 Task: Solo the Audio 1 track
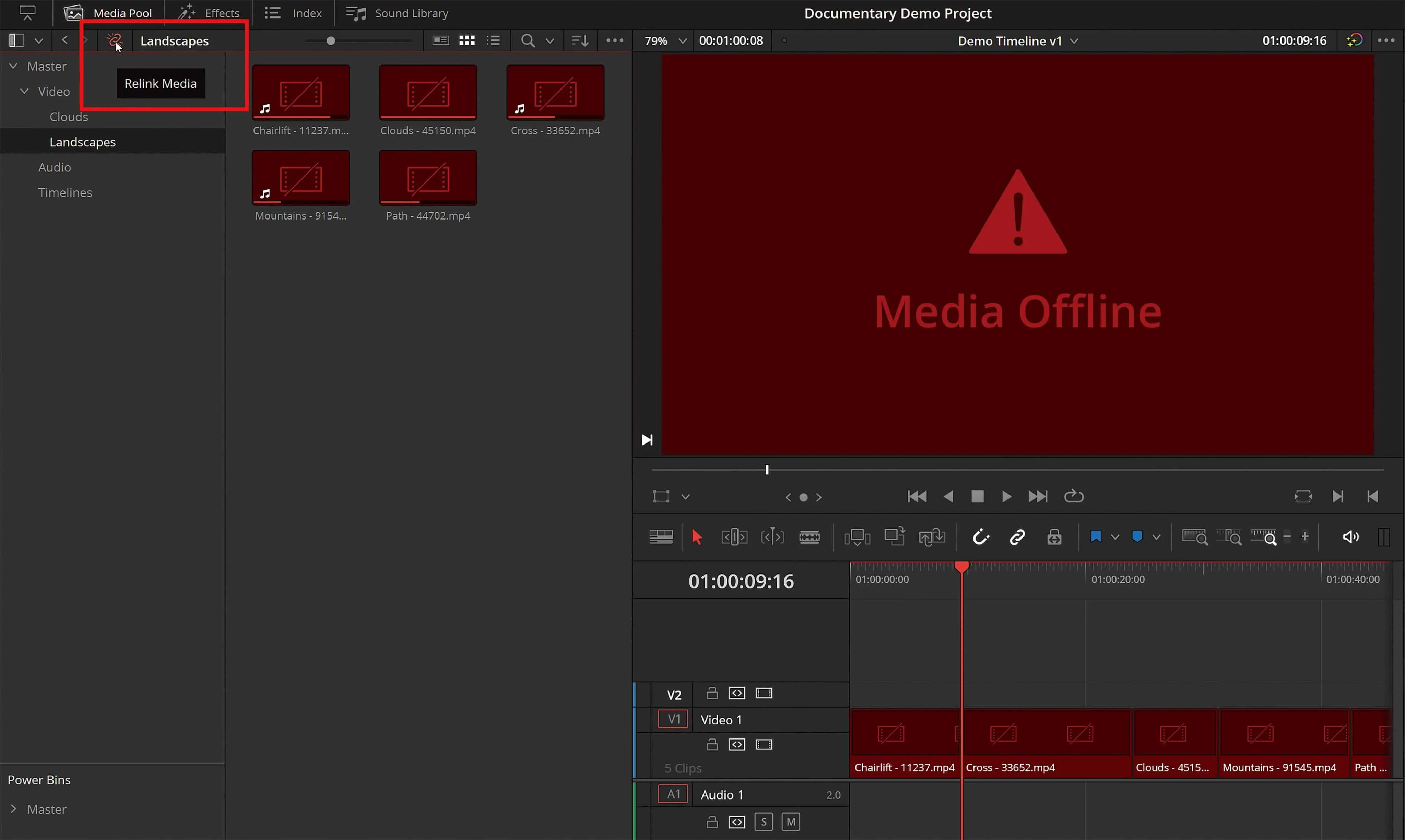(x=763, y=821)
